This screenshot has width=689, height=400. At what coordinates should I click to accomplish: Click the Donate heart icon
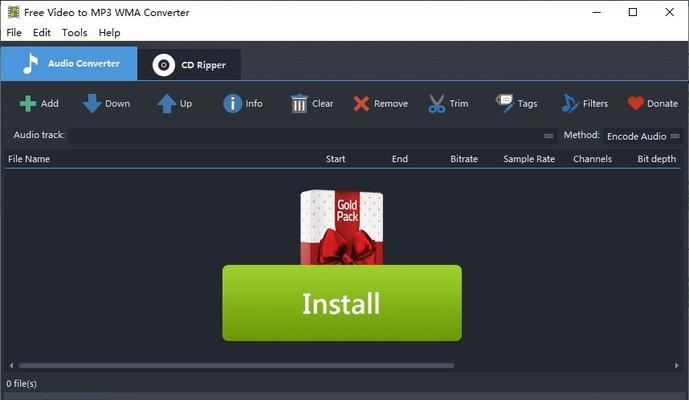(635, 104)
